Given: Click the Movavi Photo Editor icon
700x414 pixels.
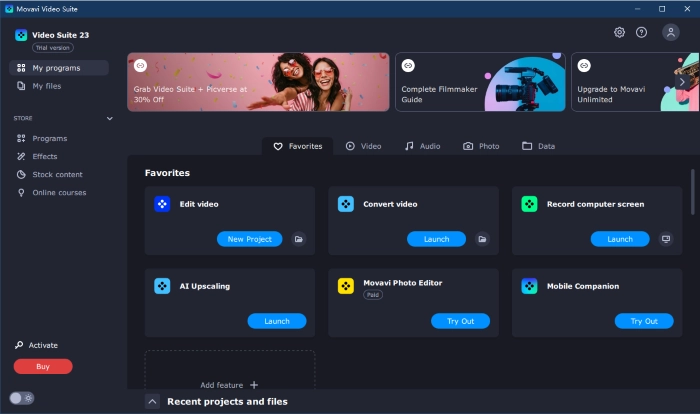Looking at the screenshot, I should tap(346, 286).
